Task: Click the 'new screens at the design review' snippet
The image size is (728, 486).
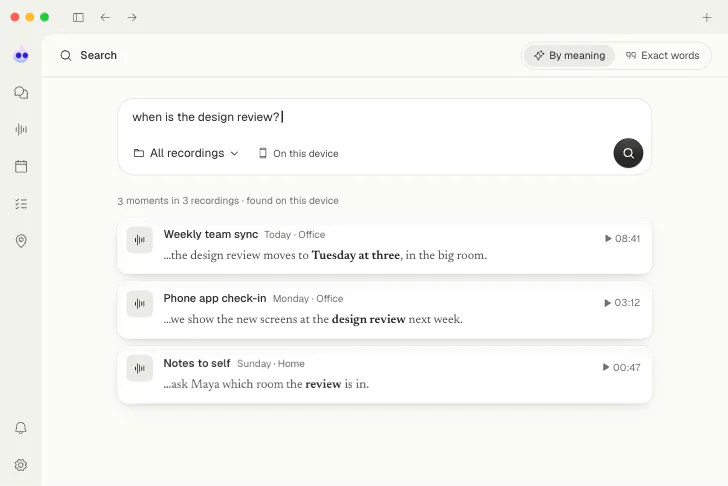Action: [313, 319]
